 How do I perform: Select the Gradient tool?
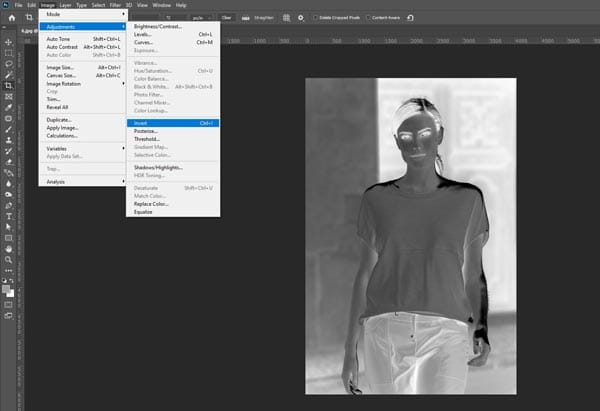(8, 173)
